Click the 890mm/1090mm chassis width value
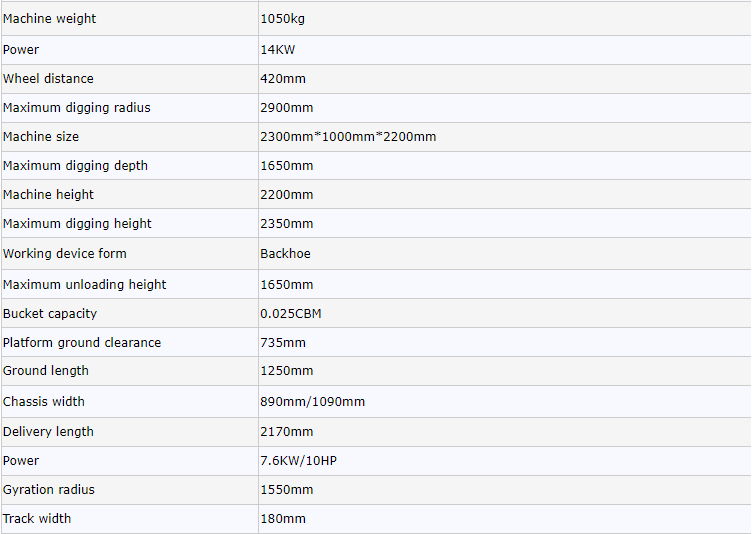This screenshot has height=534, width=752. coord(312,401)
